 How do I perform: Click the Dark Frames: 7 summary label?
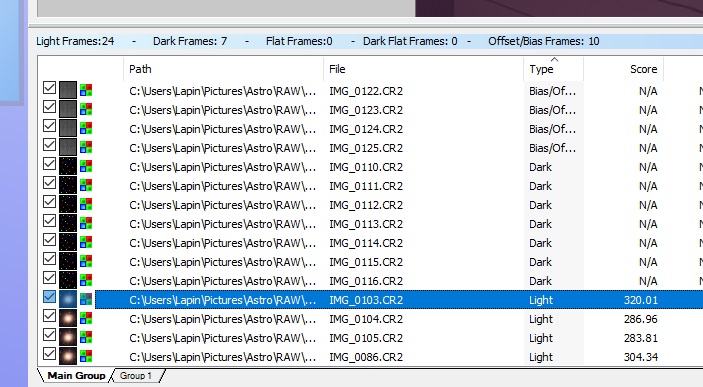coord(190,41)
